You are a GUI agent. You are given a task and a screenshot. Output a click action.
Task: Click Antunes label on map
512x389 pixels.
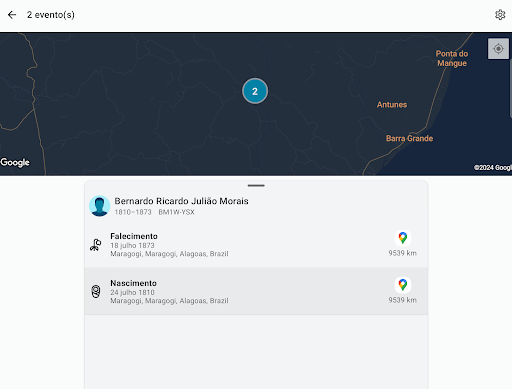[392, 105]
